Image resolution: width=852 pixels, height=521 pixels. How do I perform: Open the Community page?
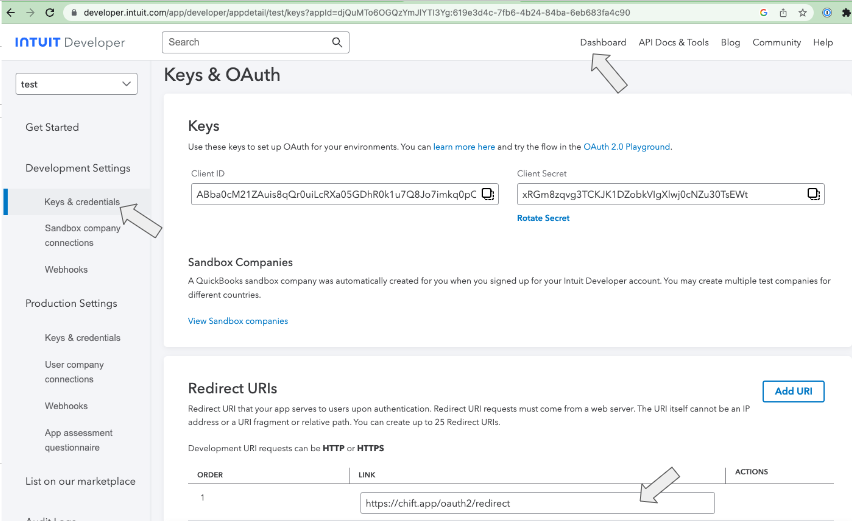tap(776, 42)
